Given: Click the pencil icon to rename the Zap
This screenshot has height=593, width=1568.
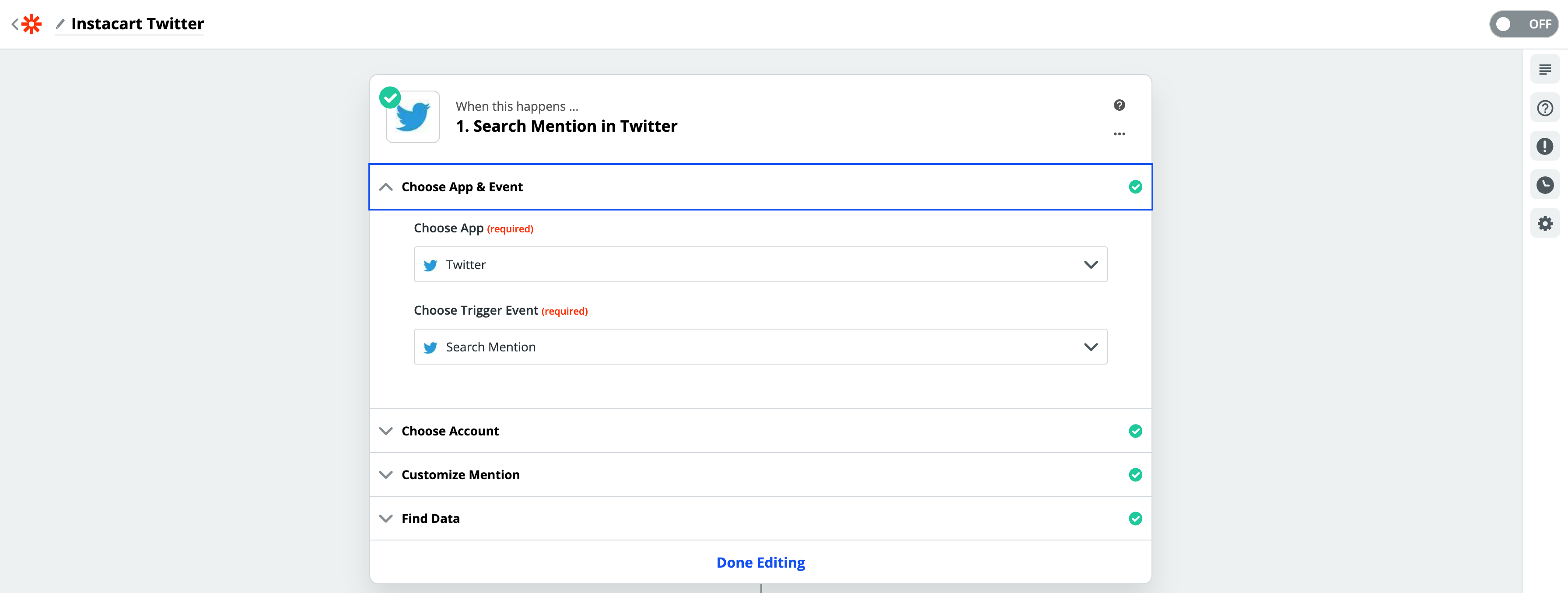Looking at the screenshot, I should [60, 24].
